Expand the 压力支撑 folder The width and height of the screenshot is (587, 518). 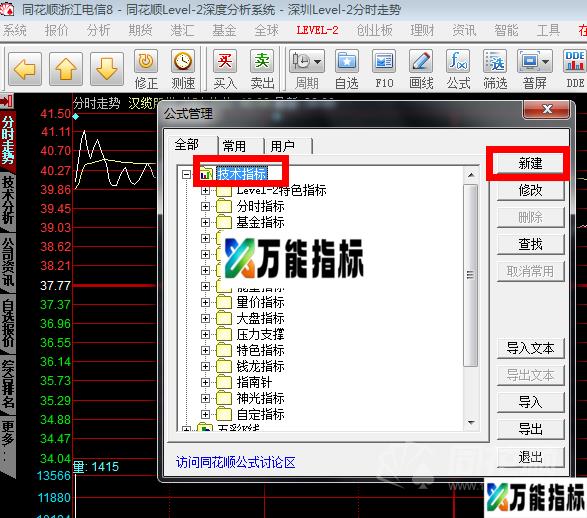pyautogui.click(x=205, y=334)
